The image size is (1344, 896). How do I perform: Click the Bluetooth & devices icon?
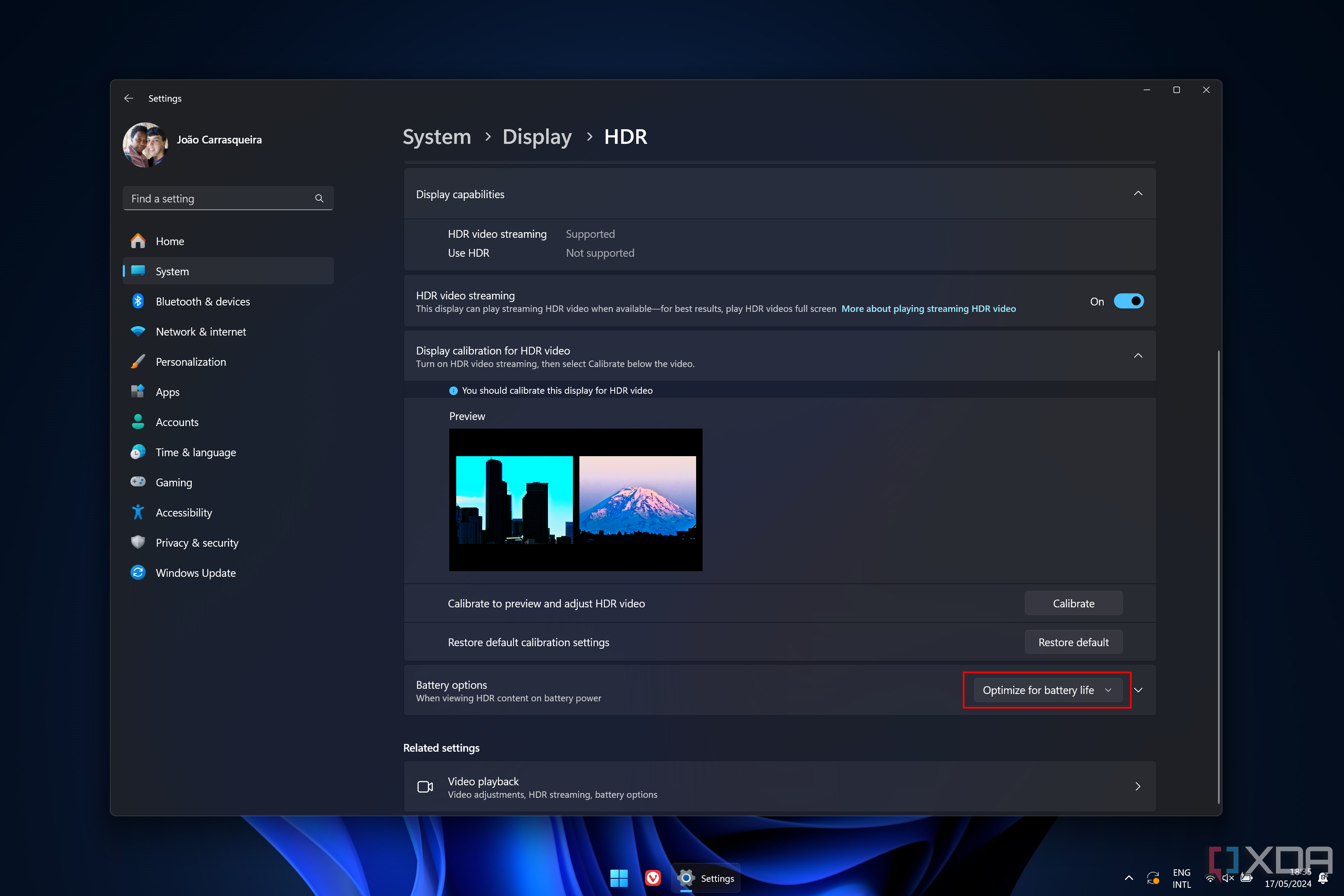[x=137, y=301]
